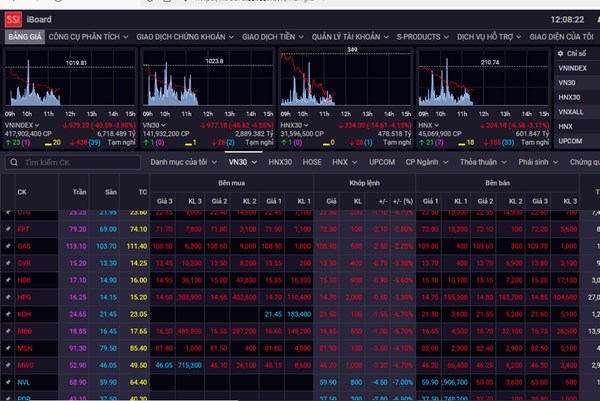This screenshot has width=600, height=401.
Task: Open the HNX board tab dropdown
Action: pos(344,162)
